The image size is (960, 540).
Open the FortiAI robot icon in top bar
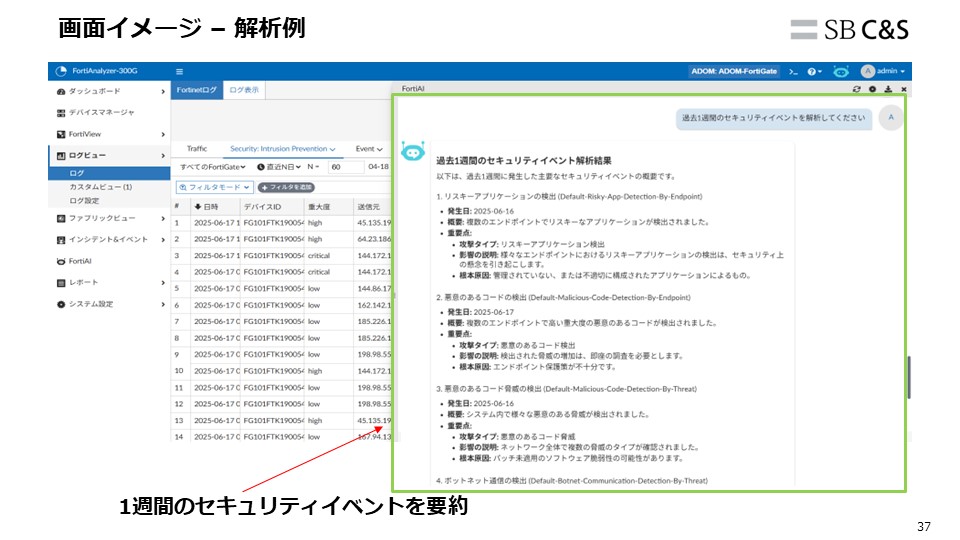click(841, 72)
